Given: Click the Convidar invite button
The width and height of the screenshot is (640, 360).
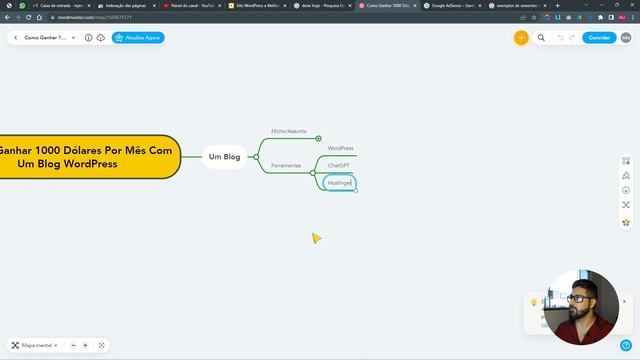Looking at the screenshot, I should point(599,38).
